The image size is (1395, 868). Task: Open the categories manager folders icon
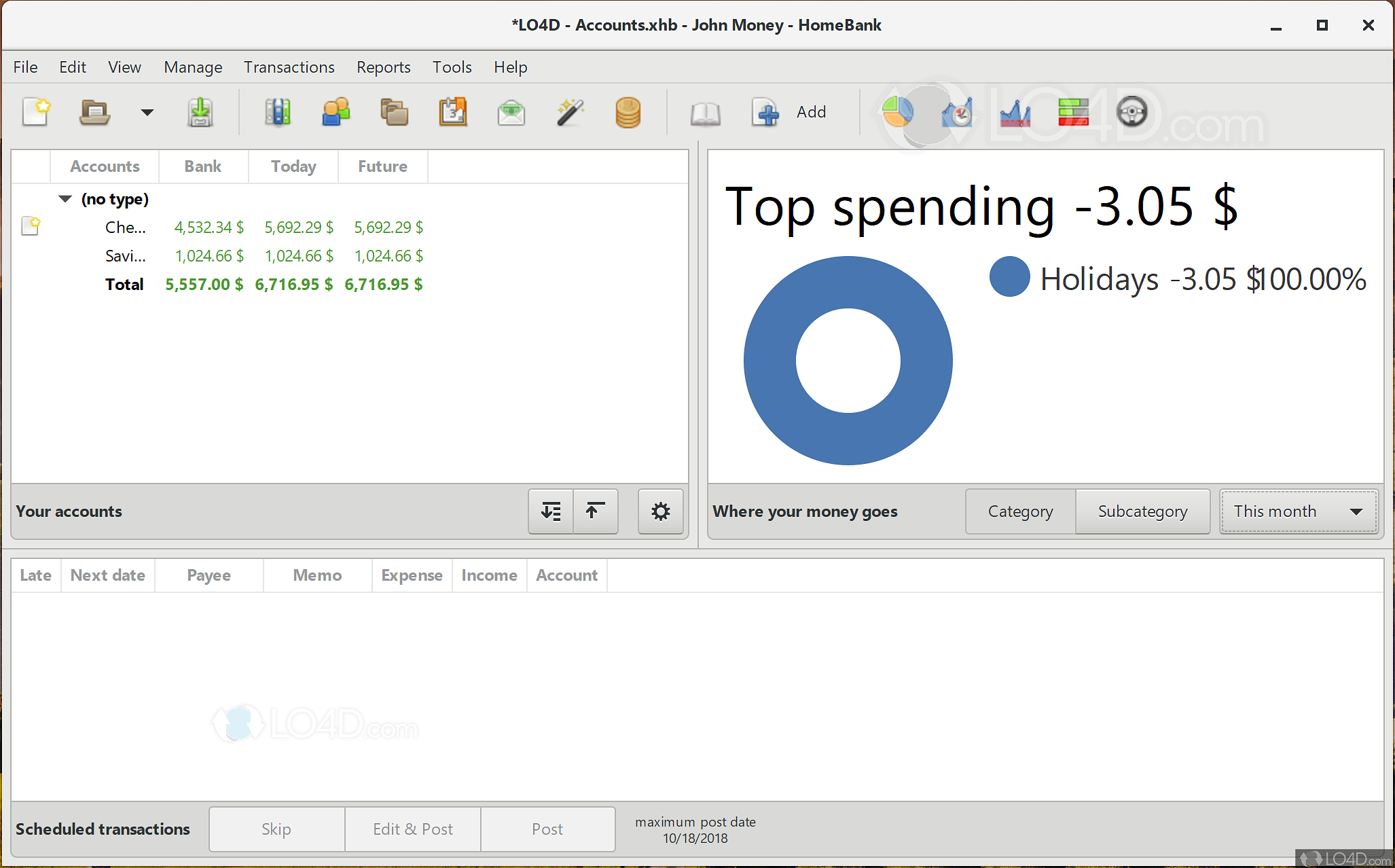(x=394, y=112)
